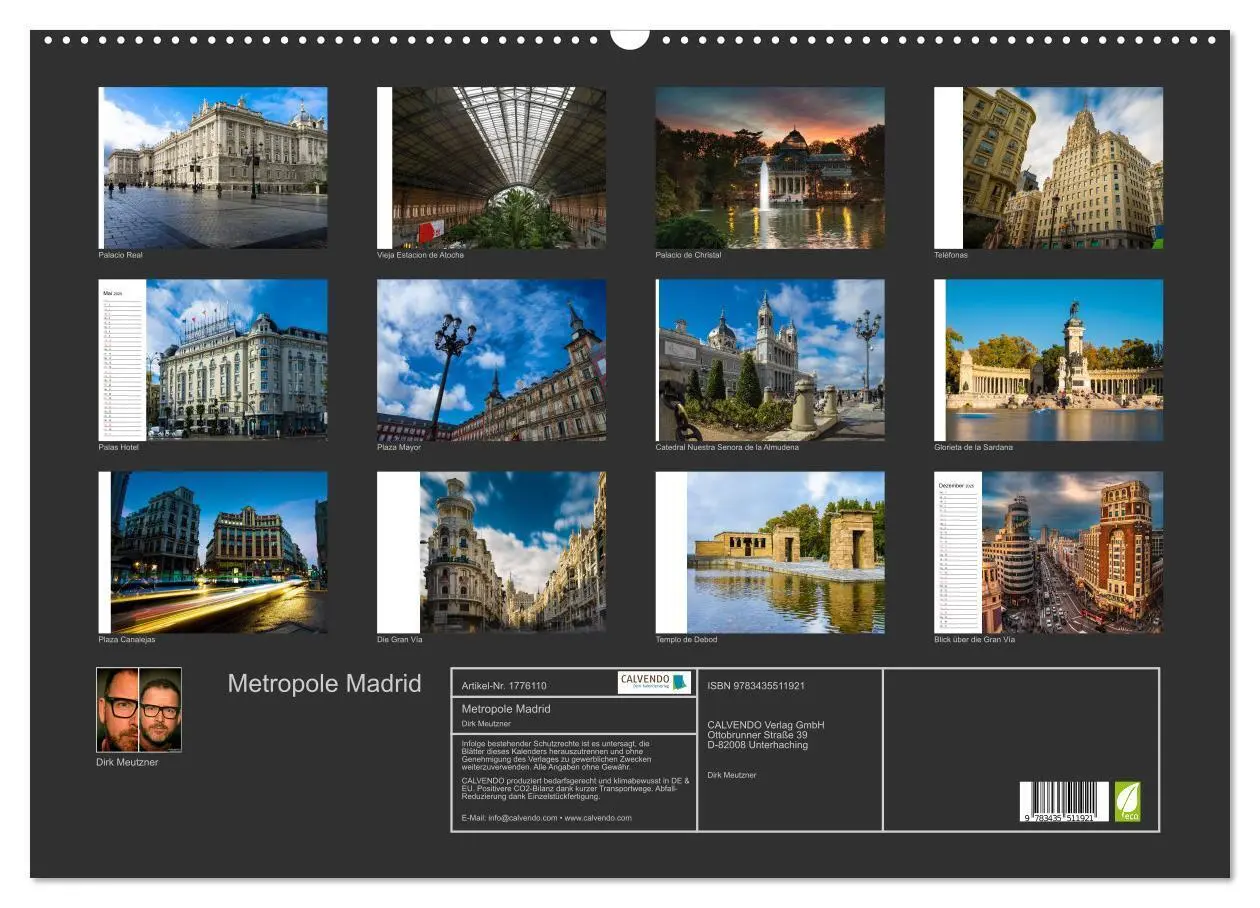The image size is (1260, 908).
Task: Click the Palacio Real photo thumbnail
Action: pos(213,168)
